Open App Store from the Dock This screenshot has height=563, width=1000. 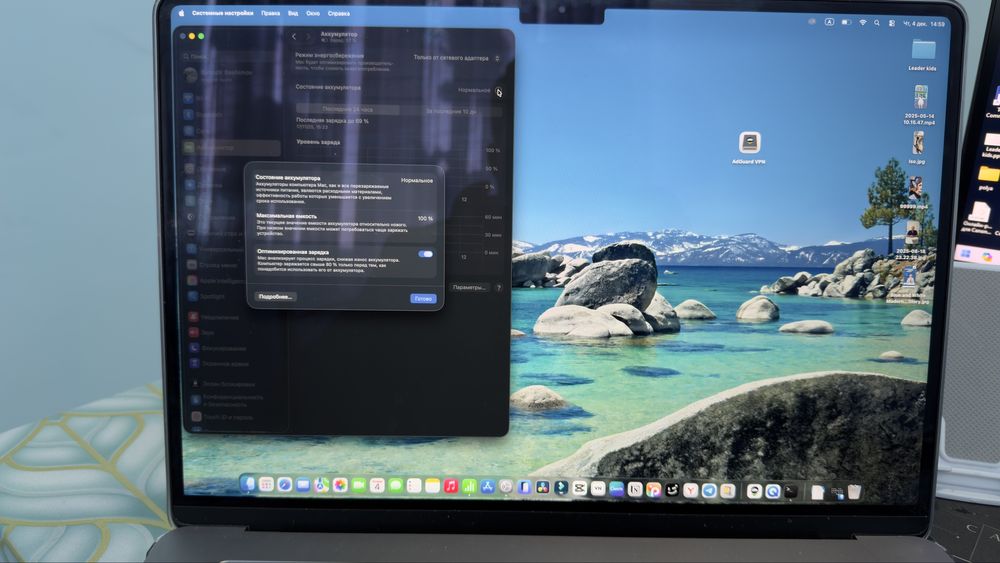(488, 487)
